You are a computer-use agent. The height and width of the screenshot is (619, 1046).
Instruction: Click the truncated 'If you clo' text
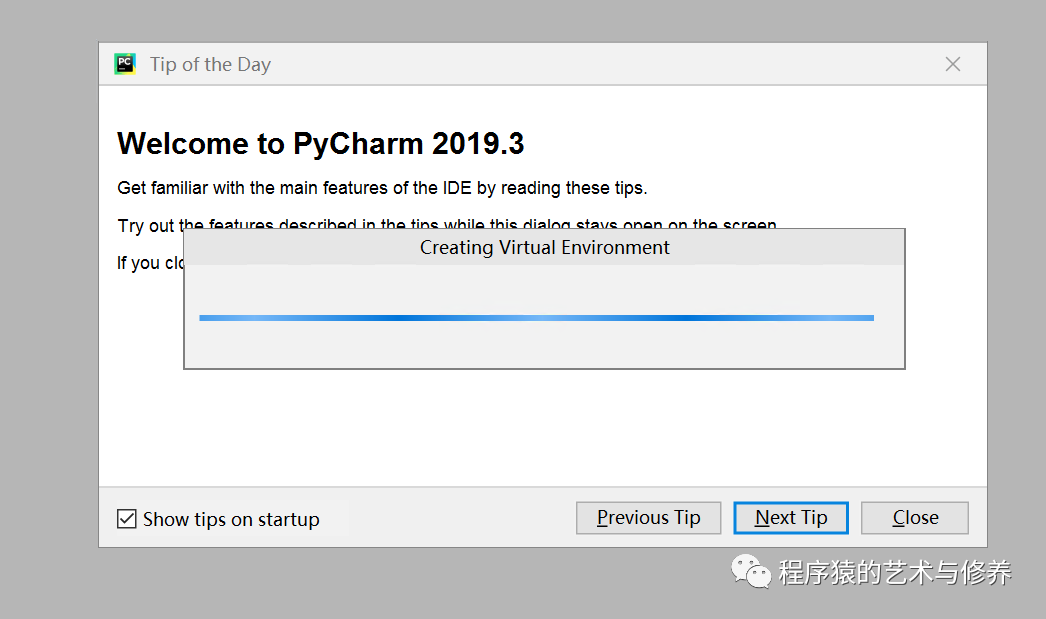(x=151, y=263)
